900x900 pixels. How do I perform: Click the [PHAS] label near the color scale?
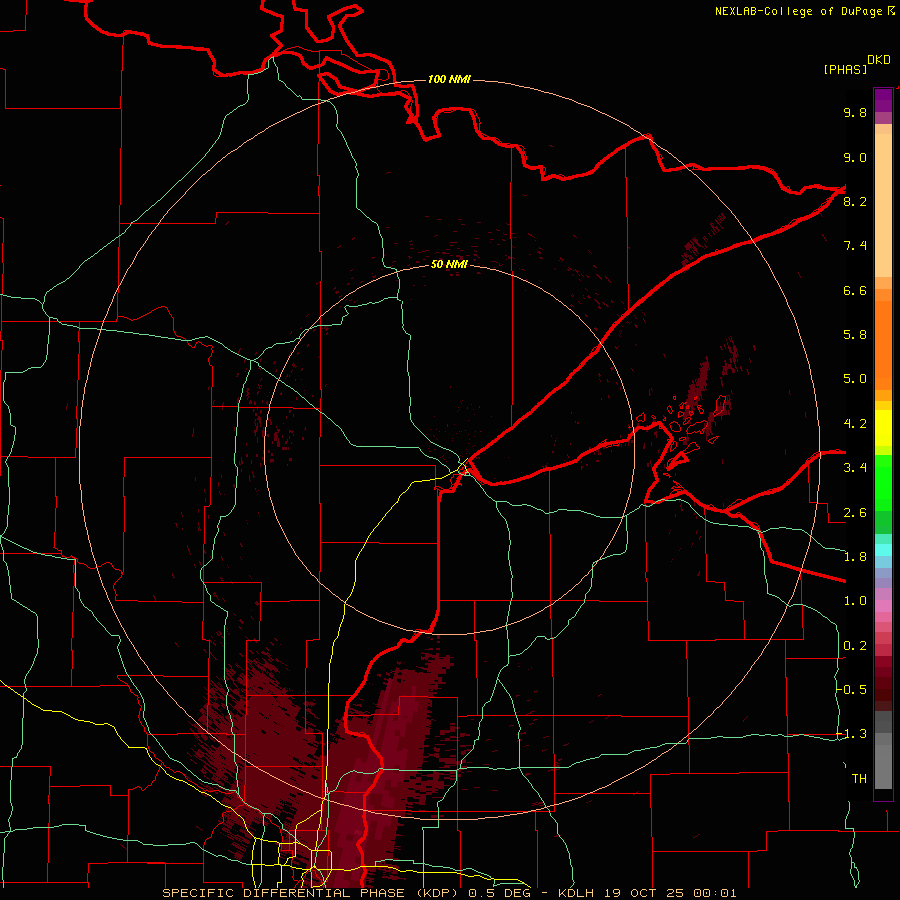coord(845,69)
